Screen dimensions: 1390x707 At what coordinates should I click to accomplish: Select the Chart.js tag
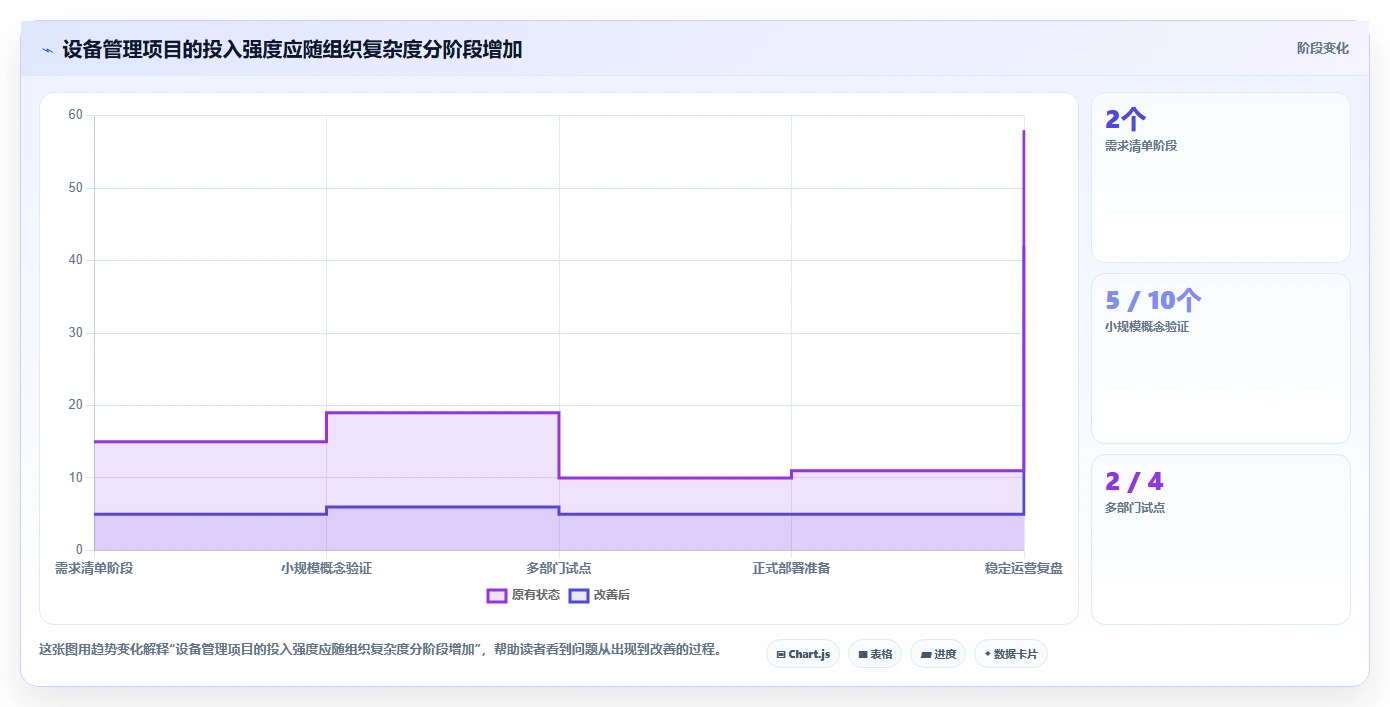803,654
